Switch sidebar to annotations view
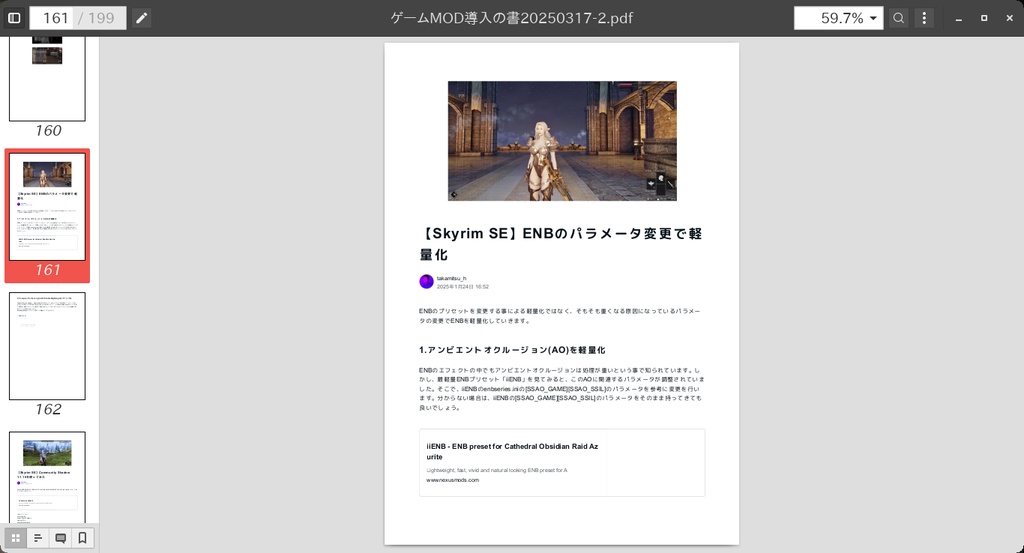 click(60, 538)
